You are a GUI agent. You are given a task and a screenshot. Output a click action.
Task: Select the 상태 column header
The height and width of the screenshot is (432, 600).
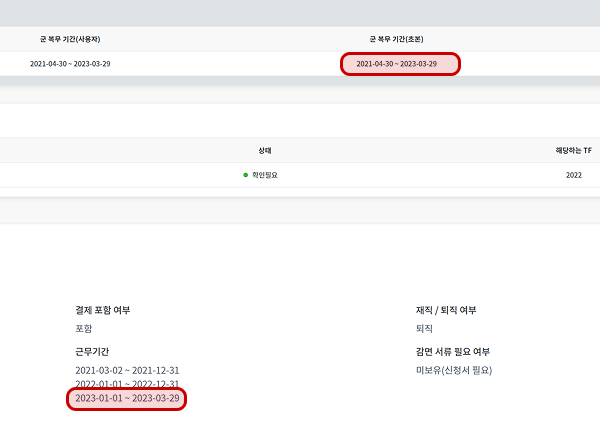265,150
